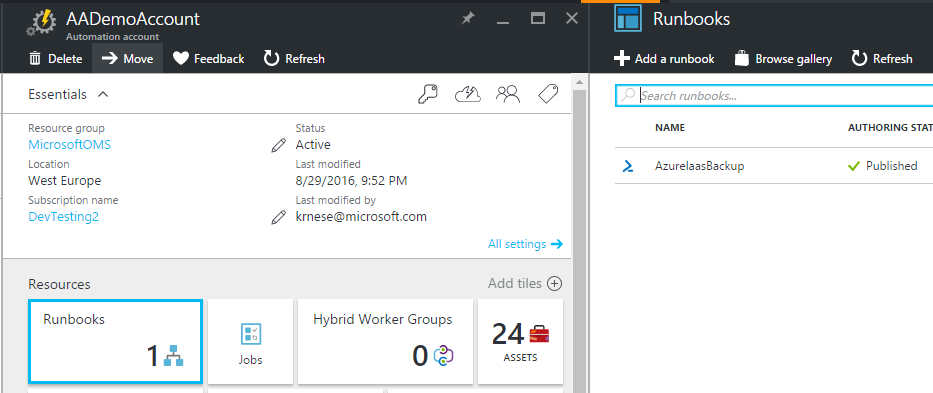Open the quickstart cloud lightning icon
Image resolution: width=933 pixels, height=393 pixels.
tap(467, 94)
